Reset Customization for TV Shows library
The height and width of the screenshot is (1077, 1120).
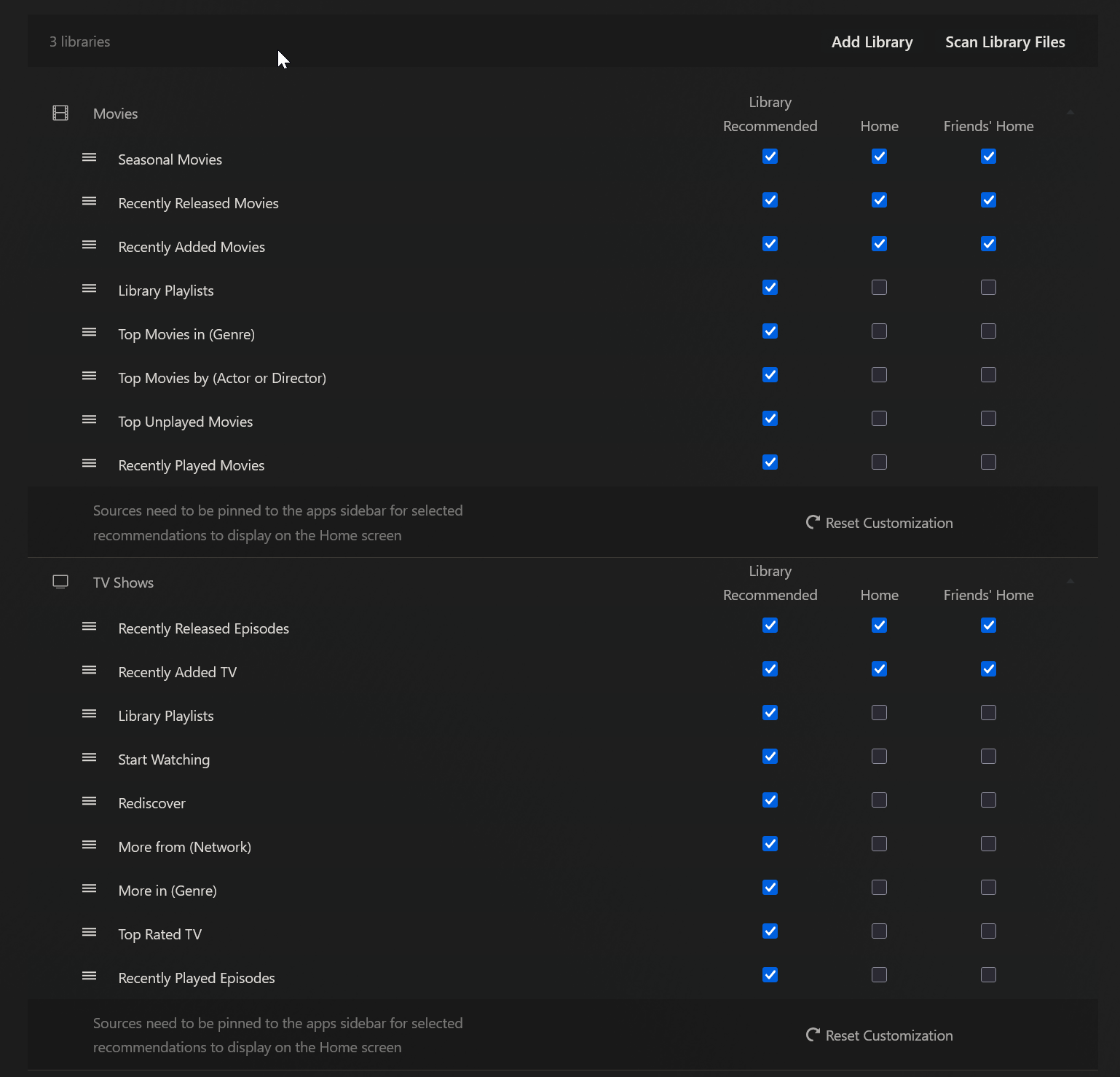tap(879, 1035)
